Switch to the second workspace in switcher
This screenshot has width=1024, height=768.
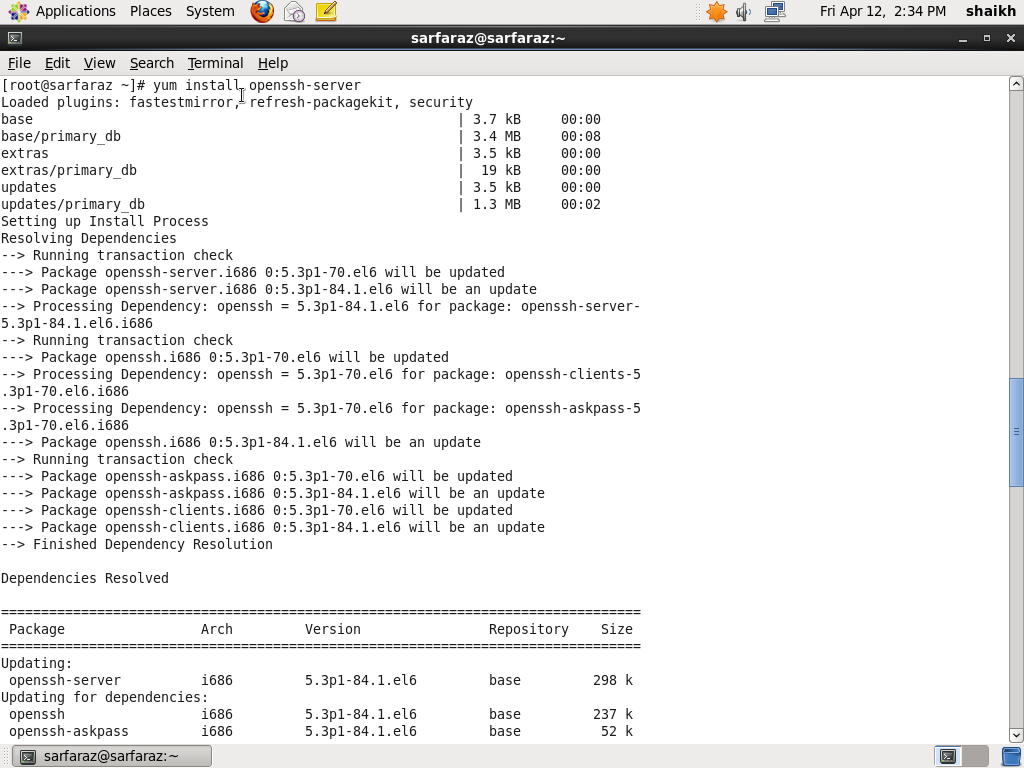tap(974, 756)
